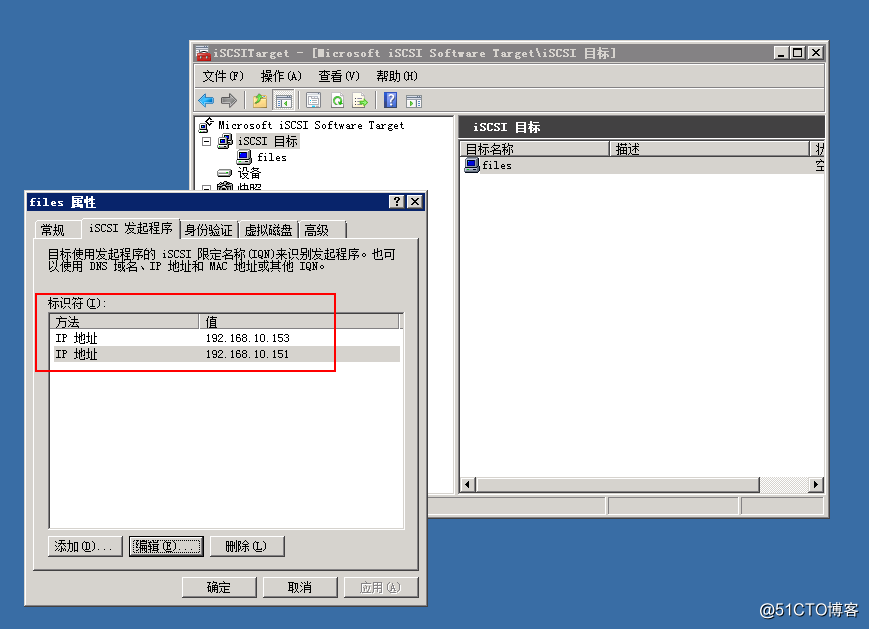Click the 删除(L) button
Screen dimensions: 869x629
coord(247,546)
